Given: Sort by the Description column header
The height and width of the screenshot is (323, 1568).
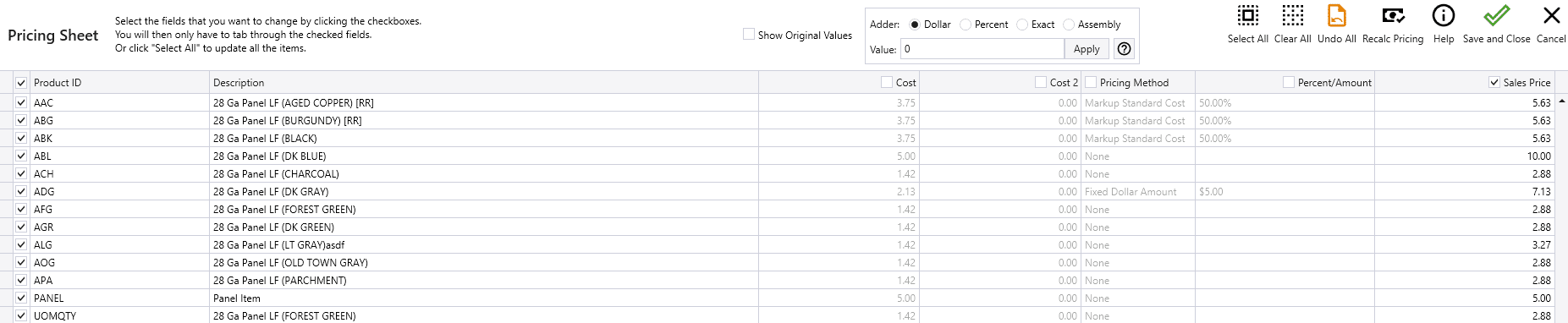Looking at the screenshot, I should point(239,83).
